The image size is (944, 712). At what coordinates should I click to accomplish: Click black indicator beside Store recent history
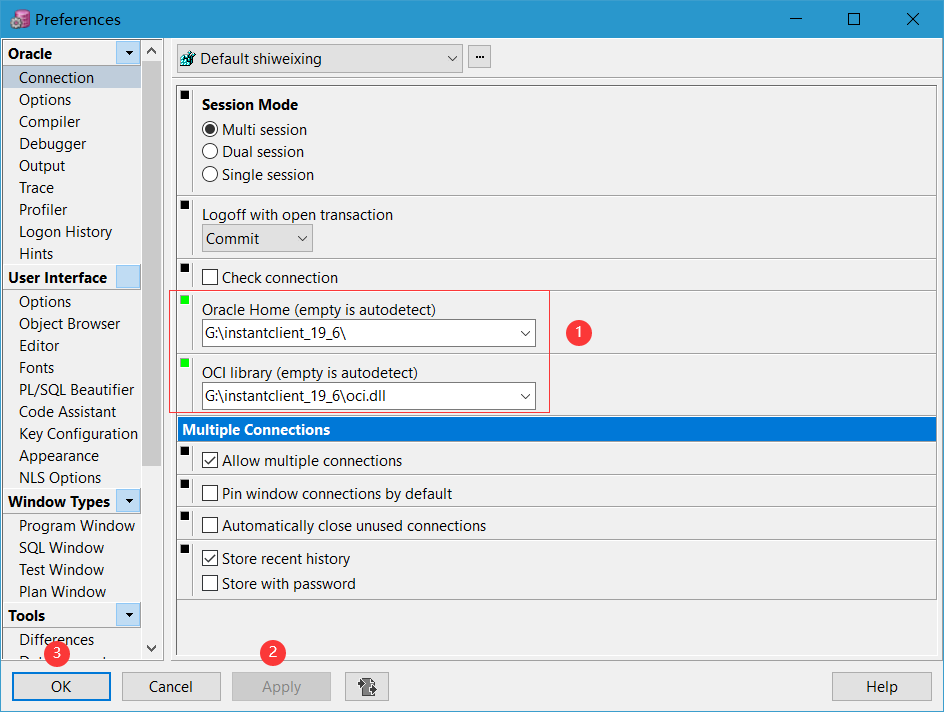(185, 548)
